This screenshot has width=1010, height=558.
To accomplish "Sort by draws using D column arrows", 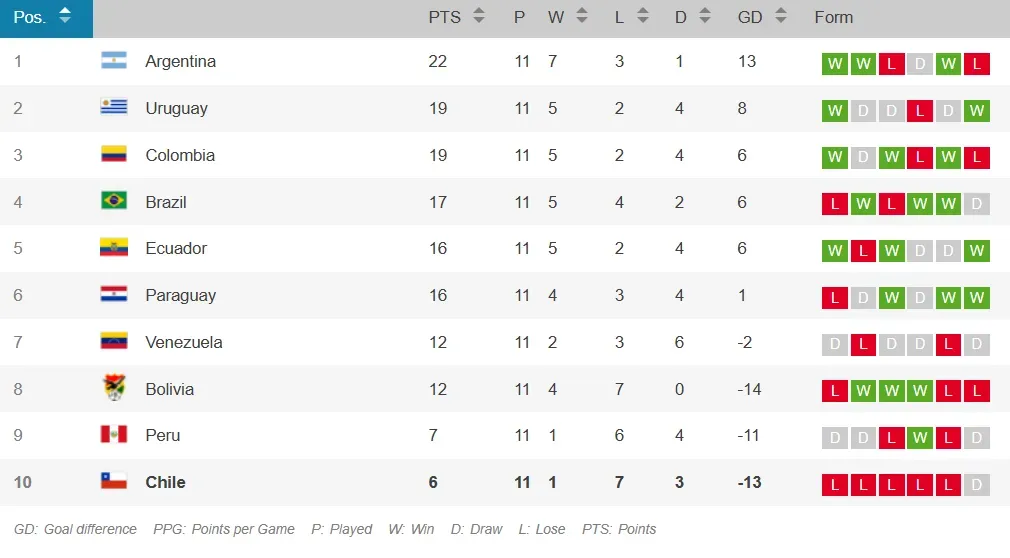I will pos(705,17).
